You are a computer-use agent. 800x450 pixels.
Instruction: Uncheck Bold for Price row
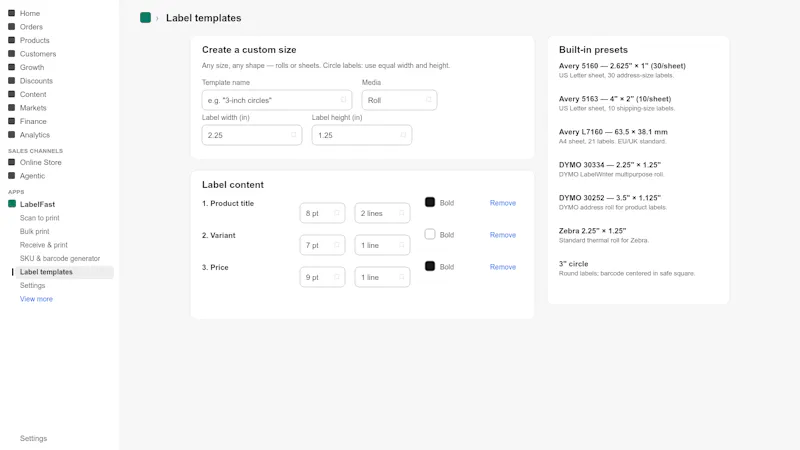click(x=430, y=266)
